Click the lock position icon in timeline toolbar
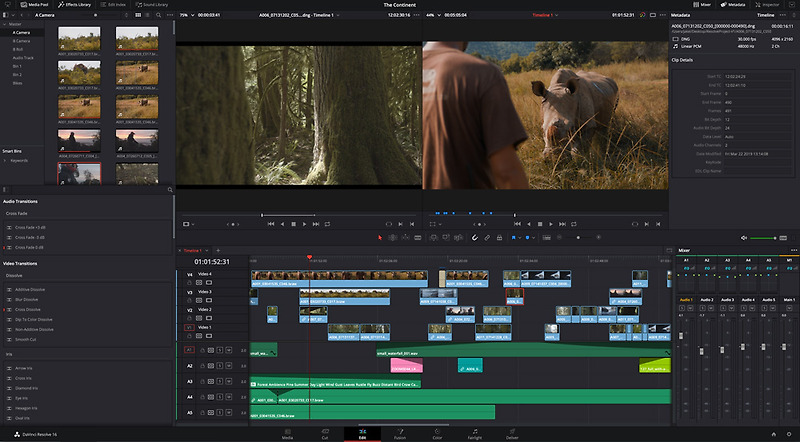This screenshot has height=442, width=800. tap(499, 238)
